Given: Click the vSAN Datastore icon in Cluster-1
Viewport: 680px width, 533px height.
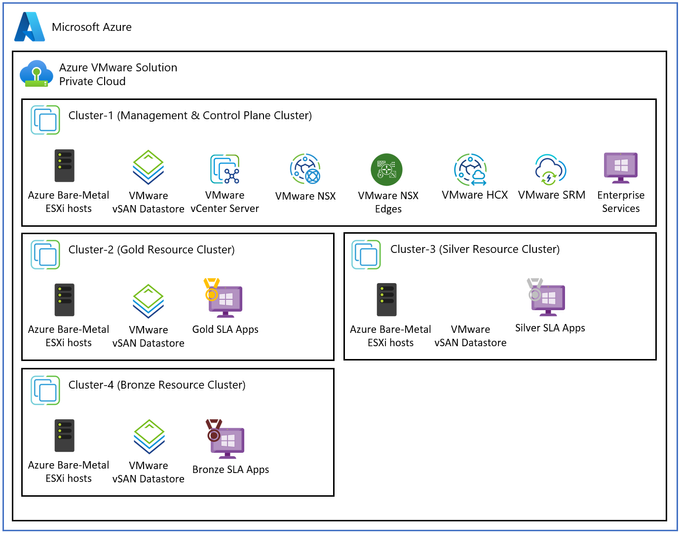Looking at the screenshot, I should pyautogui.click(x=148, y=167).
